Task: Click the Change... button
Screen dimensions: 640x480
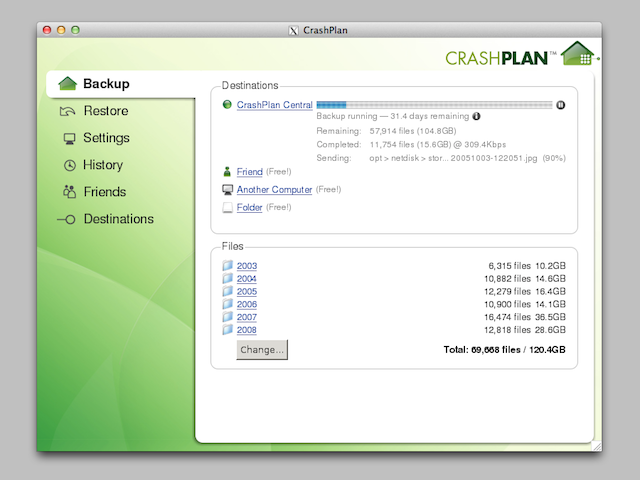Action: pos(262,350)
